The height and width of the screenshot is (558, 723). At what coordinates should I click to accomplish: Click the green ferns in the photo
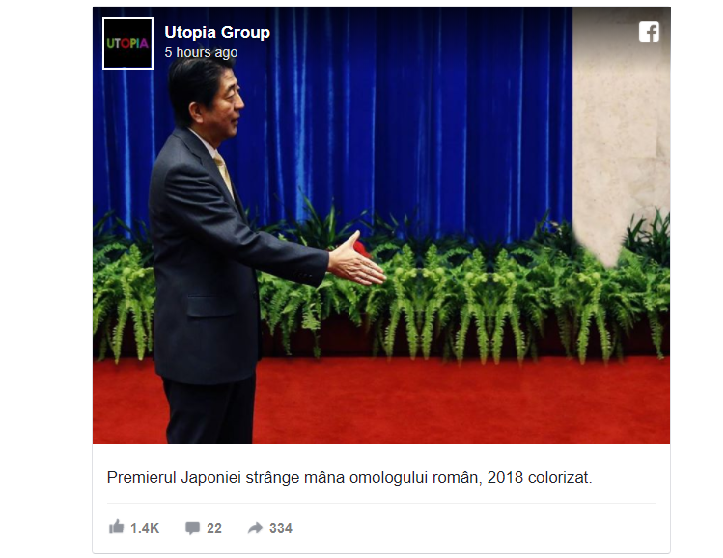click(461, 295)
